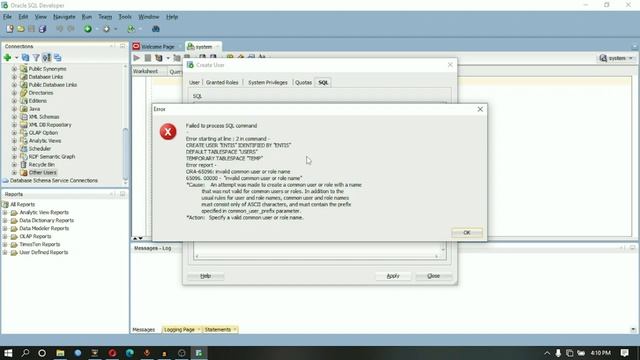Click the Run Statement play icon in worksheet
This screenshot has height=360, width=640.
pyautogui.click(x=137, y=58)
